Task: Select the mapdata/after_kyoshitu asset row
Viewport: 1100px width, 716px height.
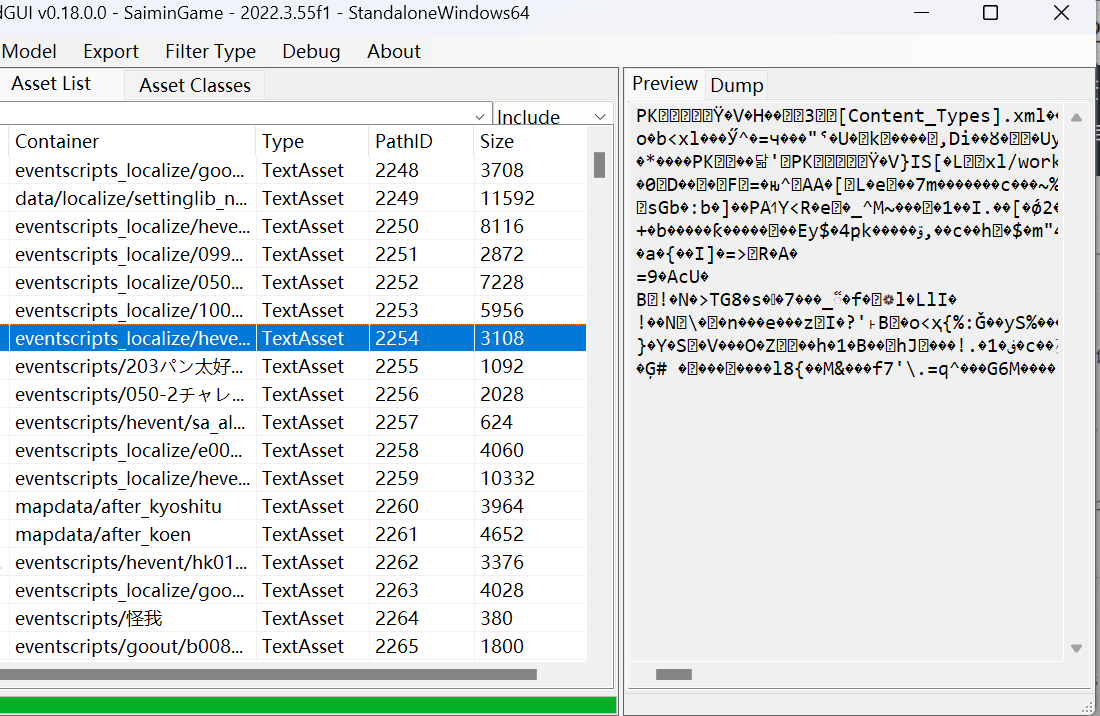Action: pyautogui.click(x=118, y=506)
